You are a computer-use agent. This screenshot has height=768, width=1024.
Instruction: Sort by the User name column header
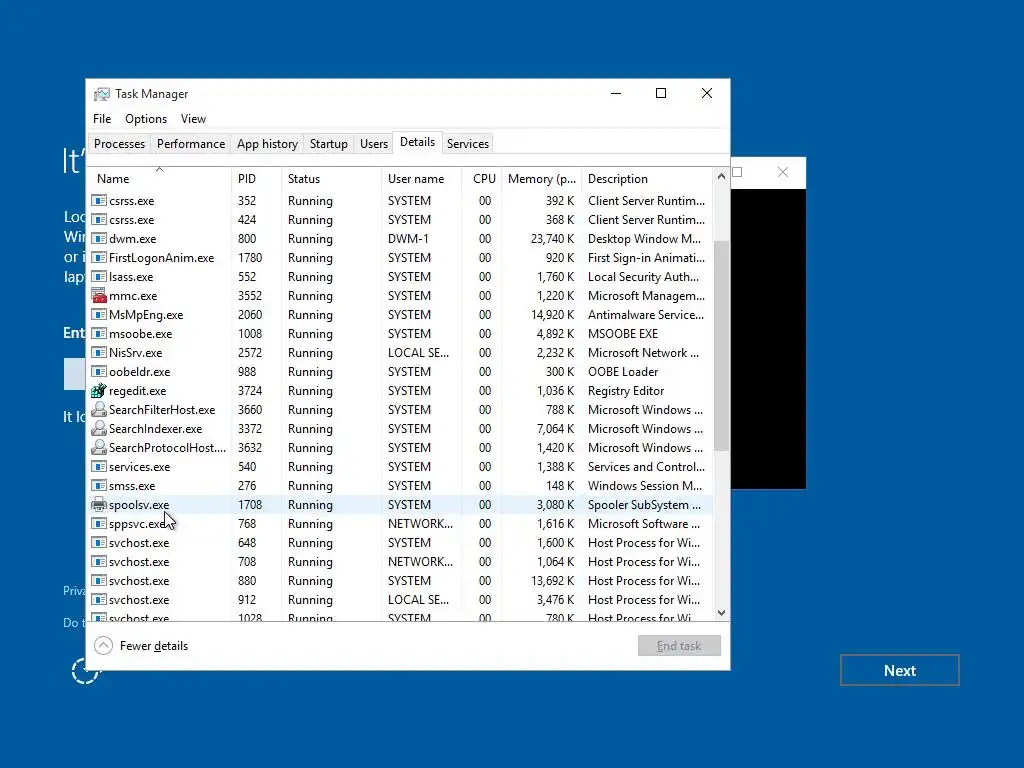point(422,178)
